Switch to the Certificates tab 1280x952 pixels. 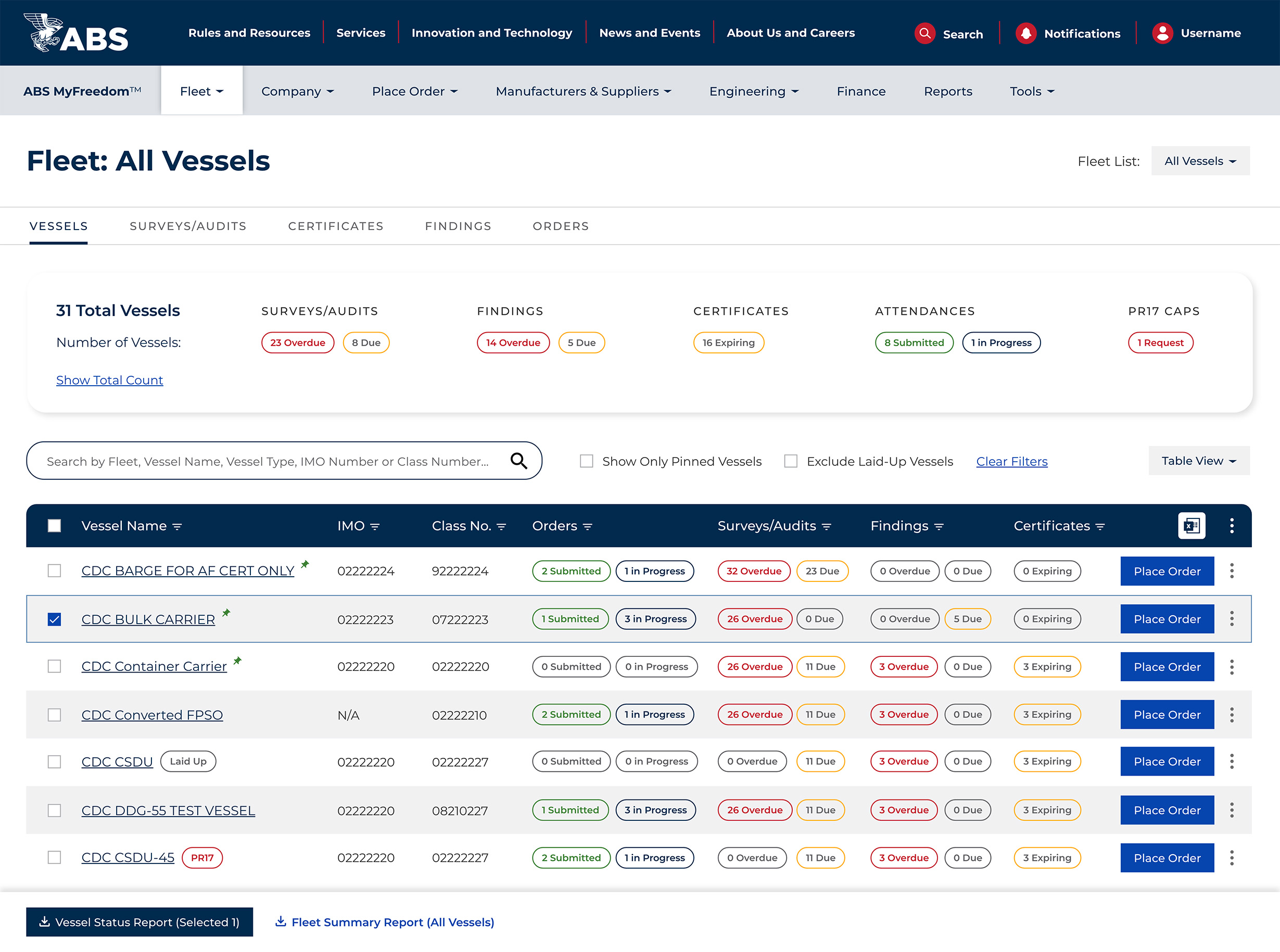336,226
